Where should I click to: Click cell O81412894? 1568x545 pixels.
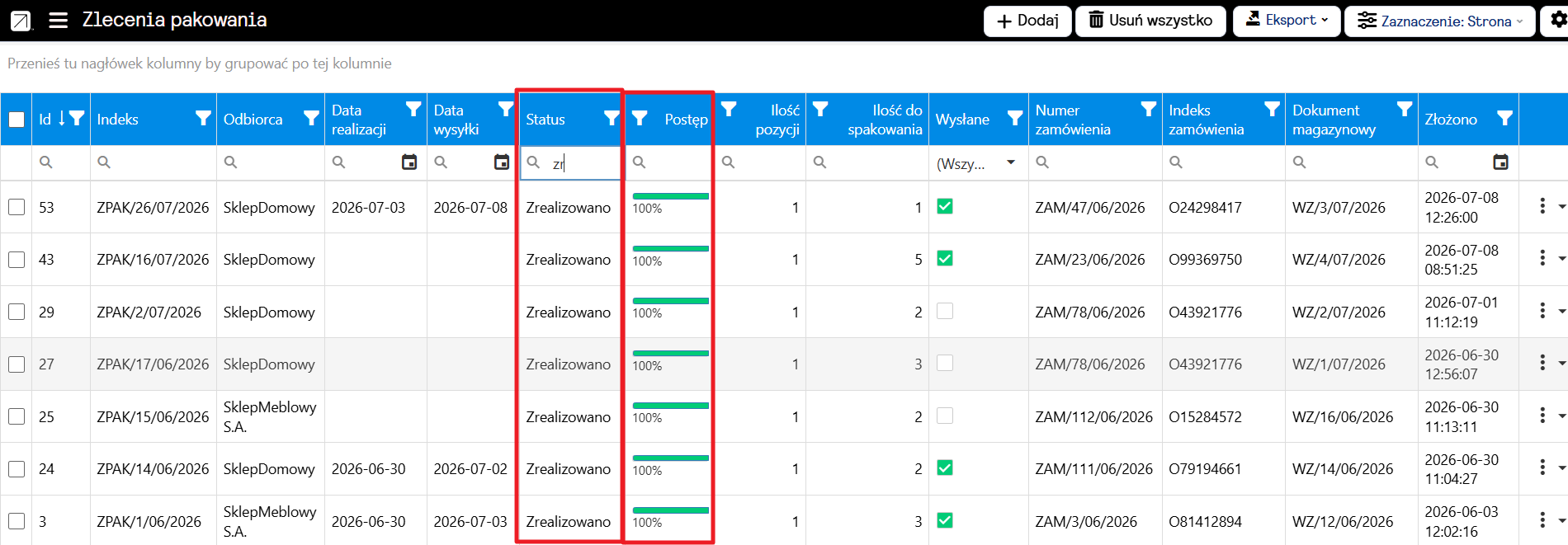[1205, 521]
